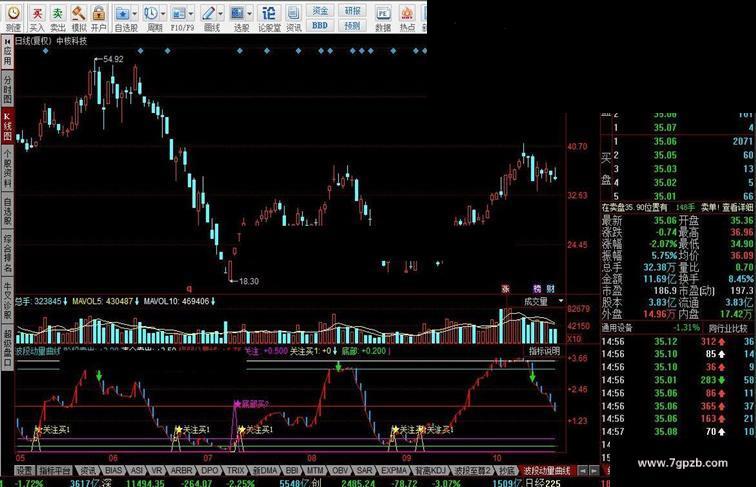Viewport: 756px width, 487px height.
Task: Click the 周期 period clock icon
Action: pos(151,13)
